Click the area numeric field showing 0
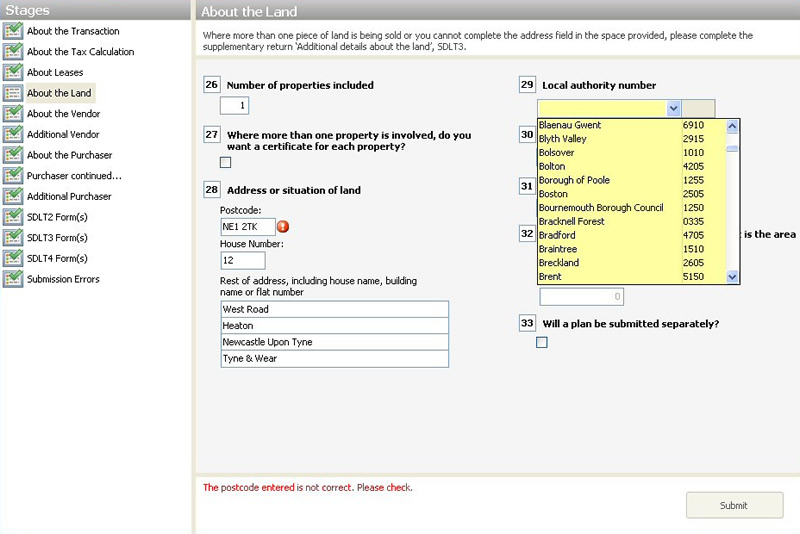The image size is (800, 534). (582, 296)
